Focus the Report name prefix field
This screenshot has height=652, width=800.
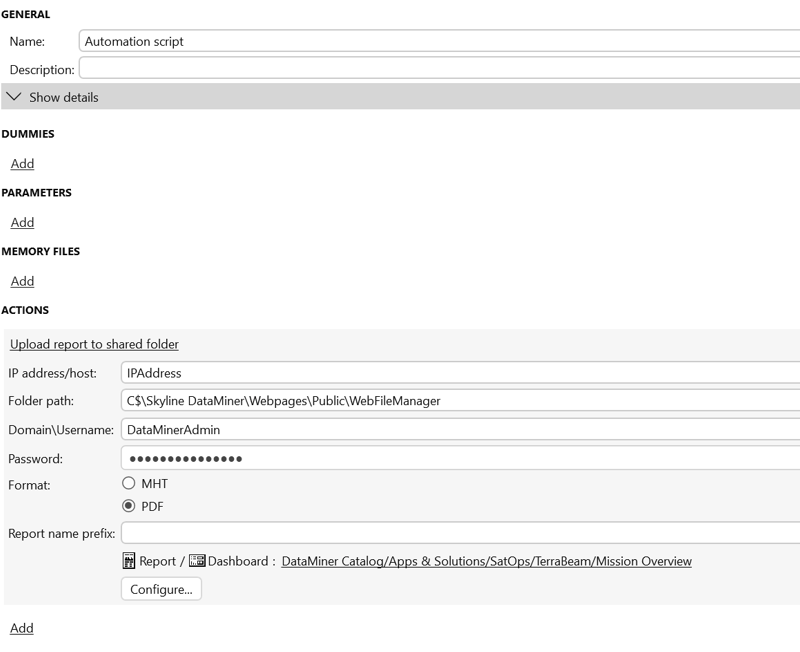click(460, 533)
